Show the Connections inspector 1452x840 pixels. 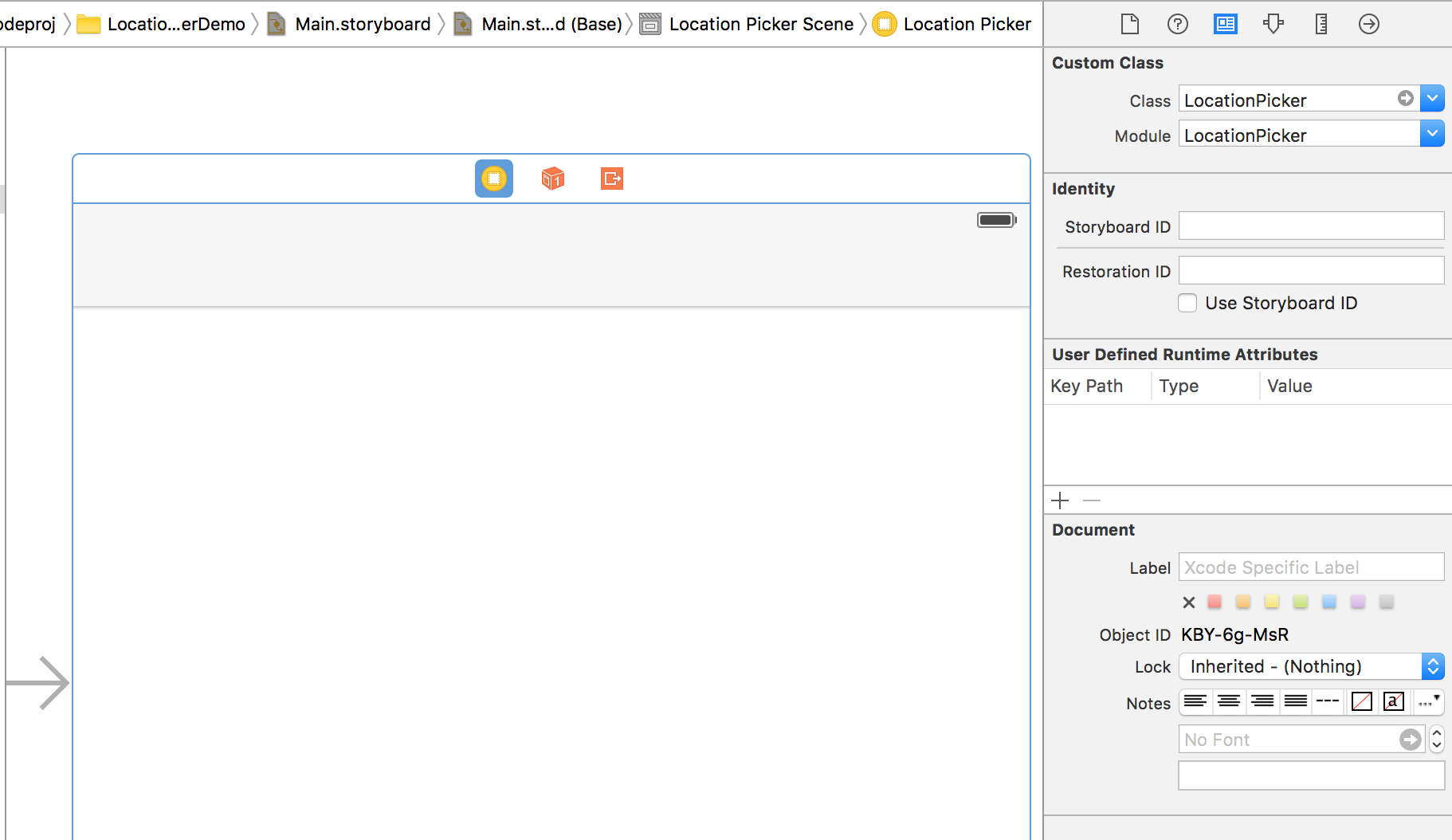pyautogui.click(x=1368, y=24)
